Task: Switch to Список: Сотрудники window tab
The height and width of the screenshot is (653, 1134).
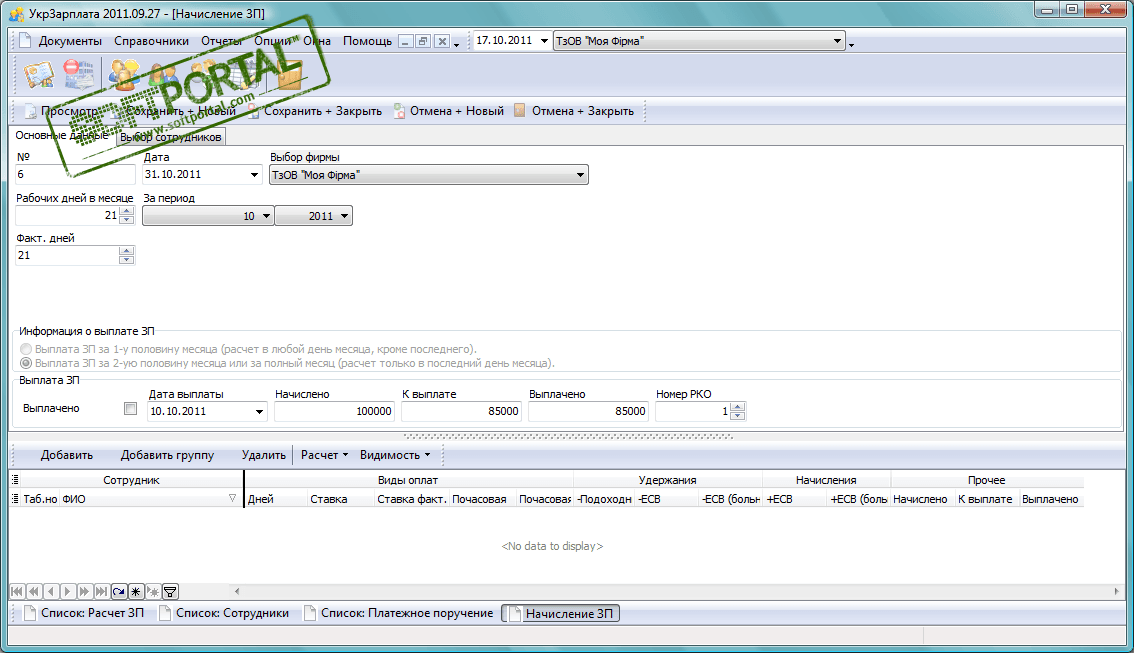Action: pos(223,613)
